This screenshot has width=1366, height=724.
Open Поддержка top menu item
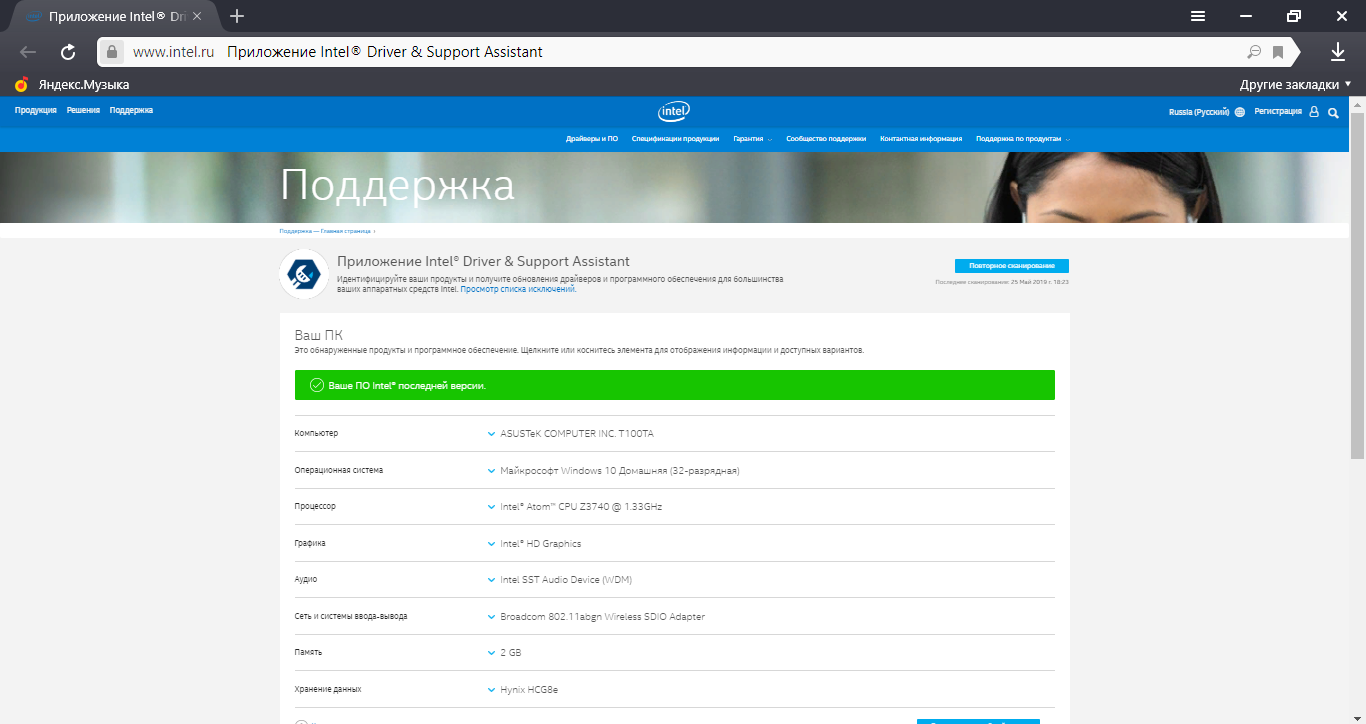(131, 111)
